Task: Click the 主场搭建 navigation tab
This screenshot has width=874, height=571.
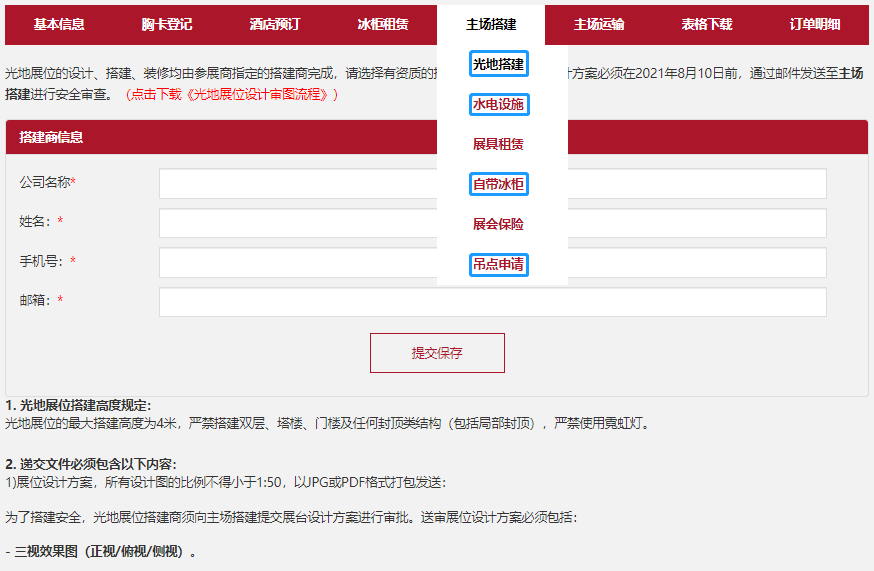Action: point(491,25)
